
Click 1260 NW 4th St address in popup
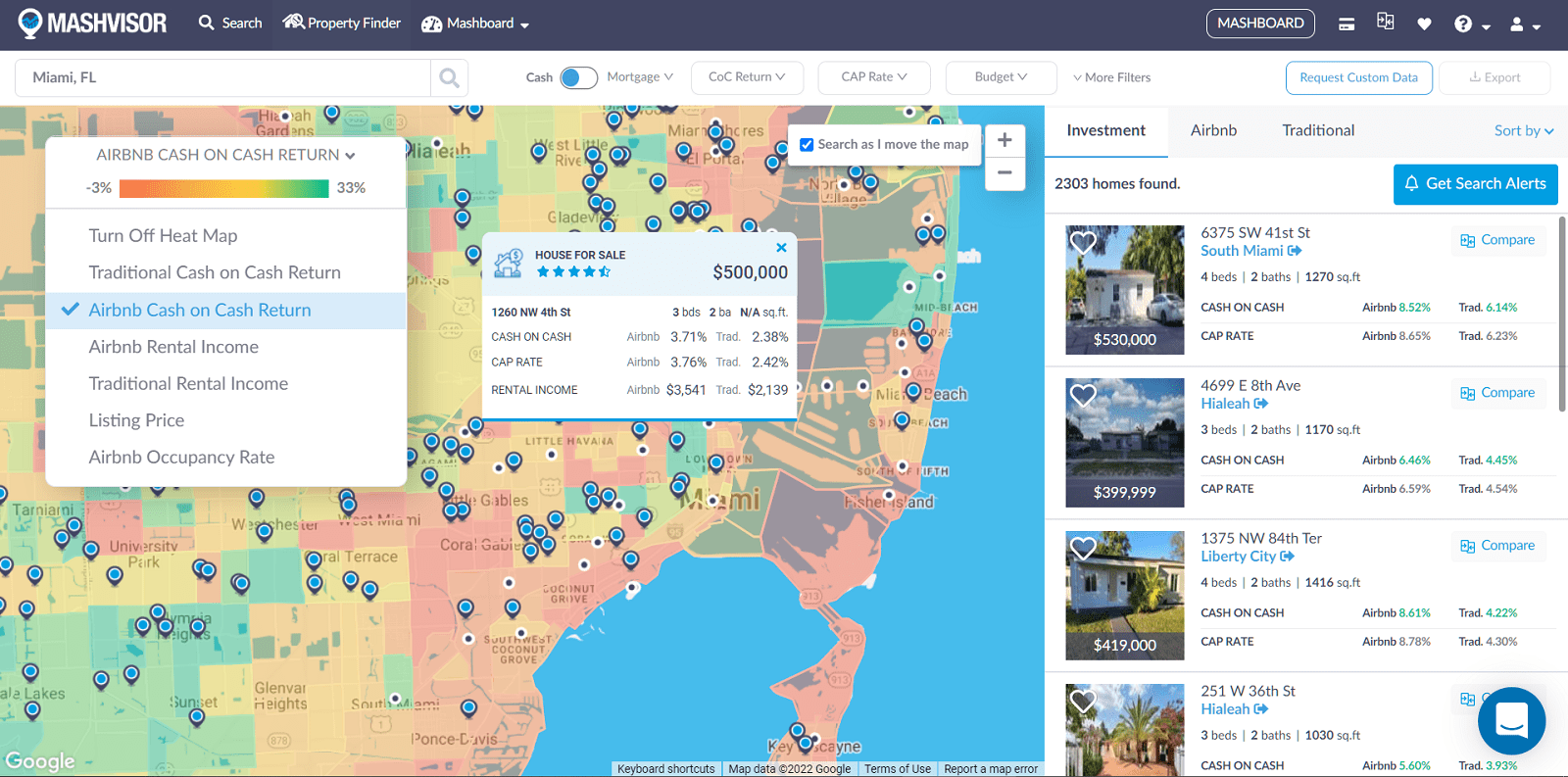pyautogui.click(x=531, y=313)
